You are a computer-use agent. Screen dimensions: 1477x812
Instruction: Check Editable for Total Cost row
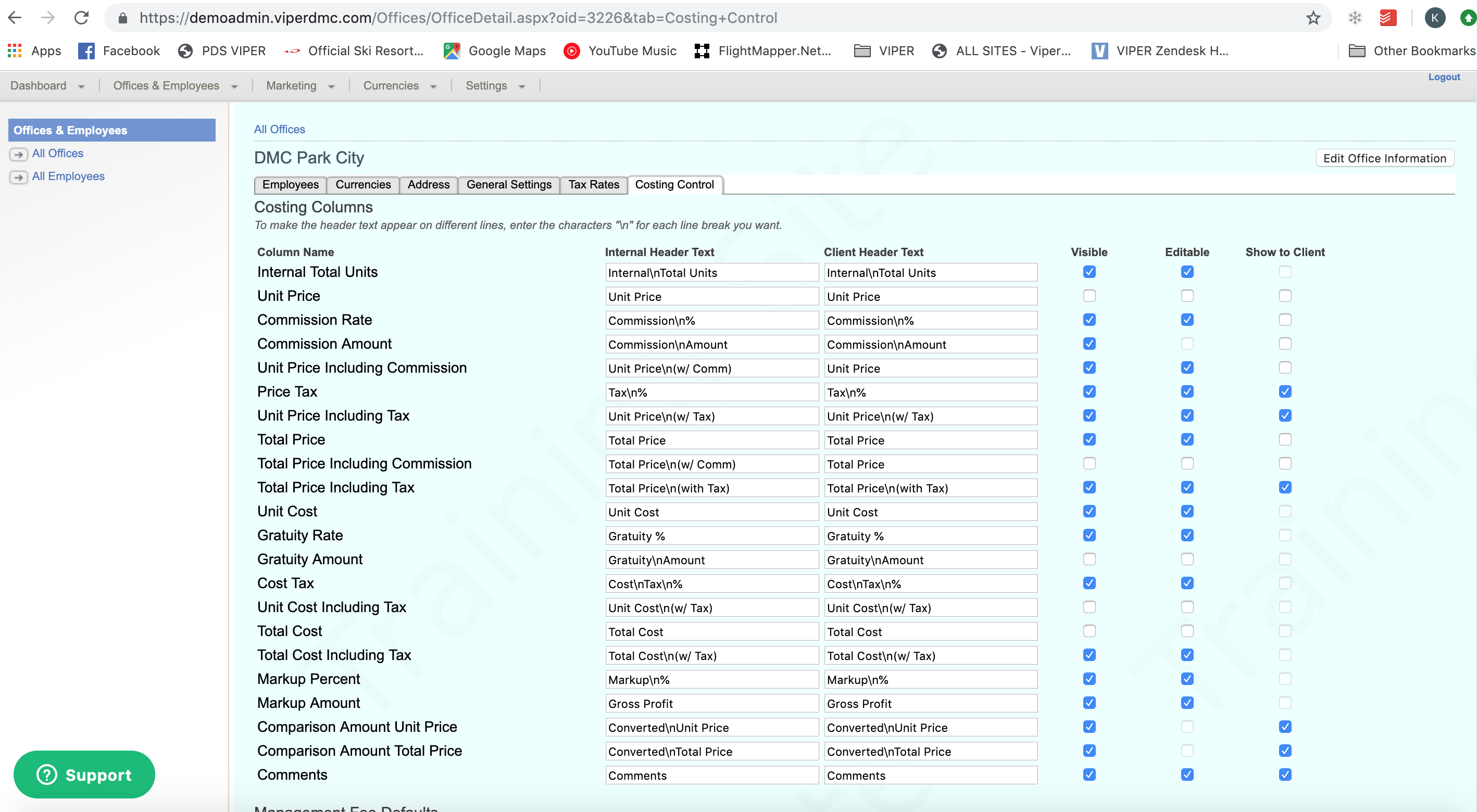click(x=1187, y=631)
